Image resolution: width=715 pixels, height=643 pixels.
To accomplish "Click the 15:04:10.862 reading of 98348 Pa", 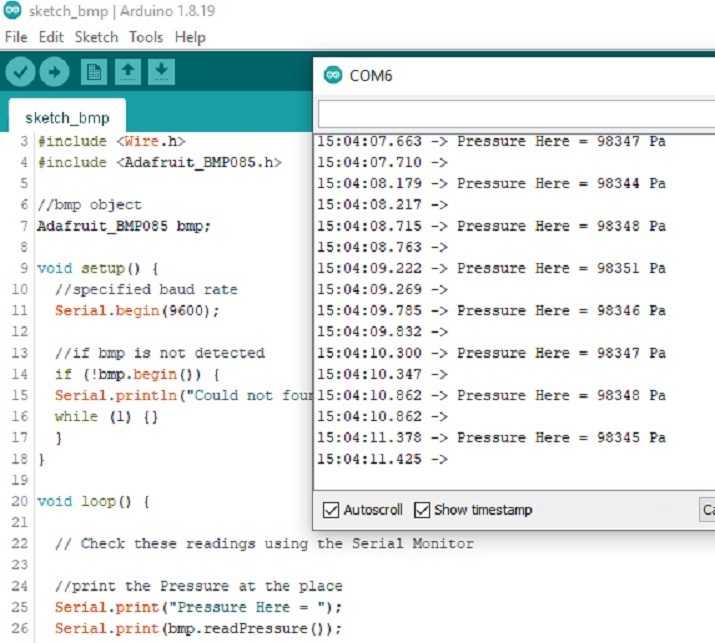I will [x=492, y=395].
